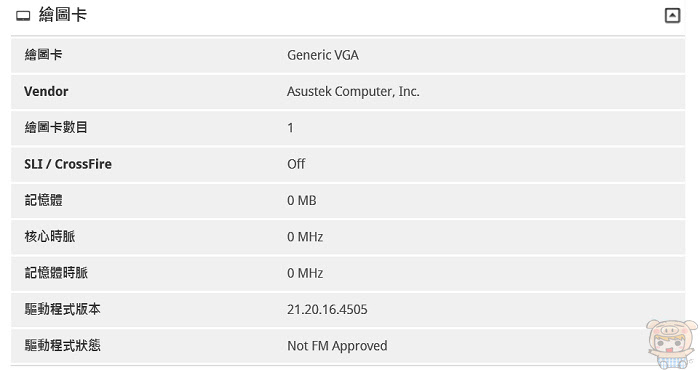Collapse the 繪圖卡 section with the top-right arrow
Image resolution: width=700 pixels, height=370 pixels.
672,16
